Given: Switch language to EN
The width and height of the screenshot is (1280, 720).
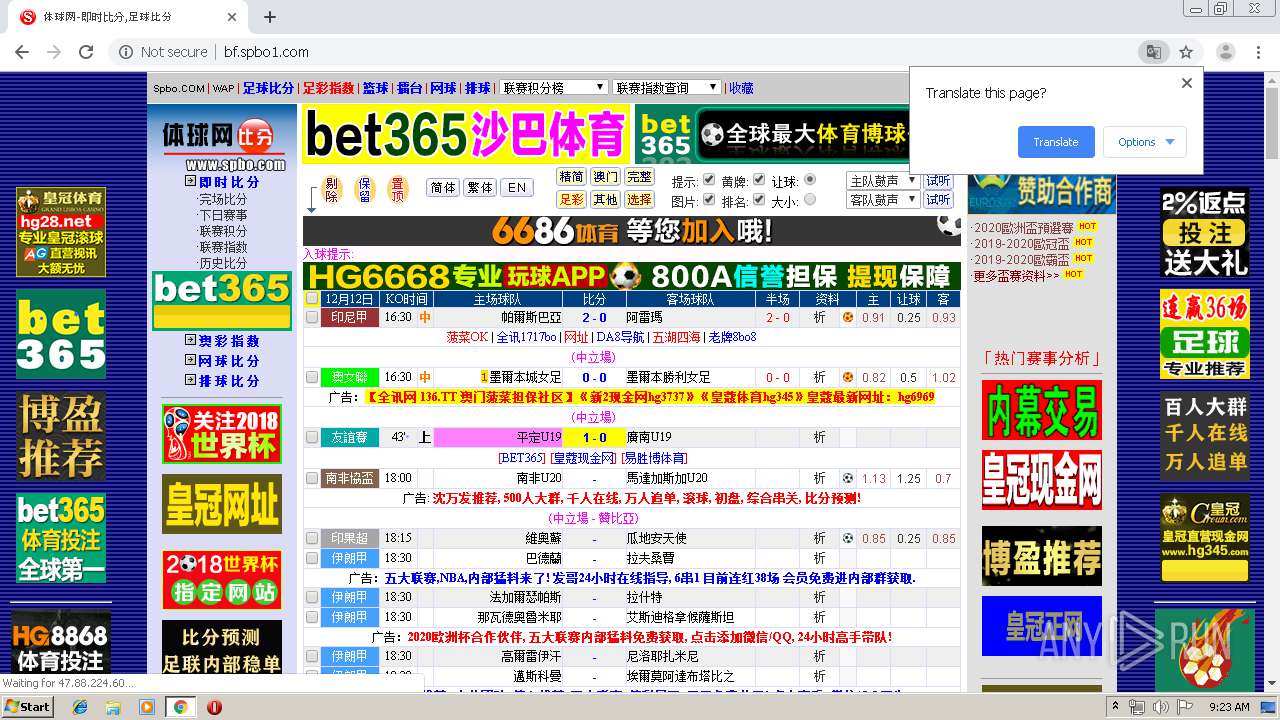Looking at the screenshot, I should coord(516,188).
